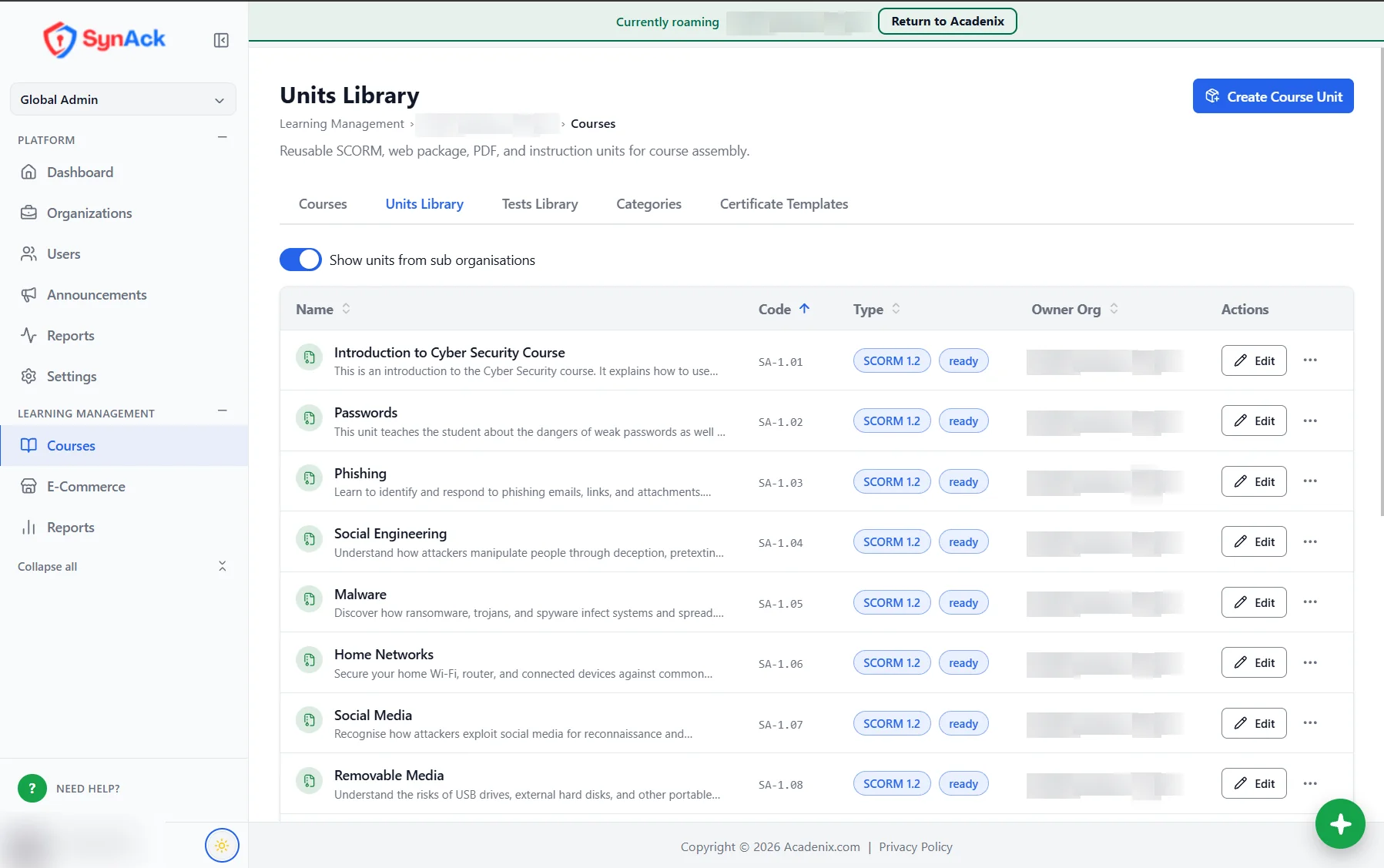Click the green plus floating button

coord(1340,824)
